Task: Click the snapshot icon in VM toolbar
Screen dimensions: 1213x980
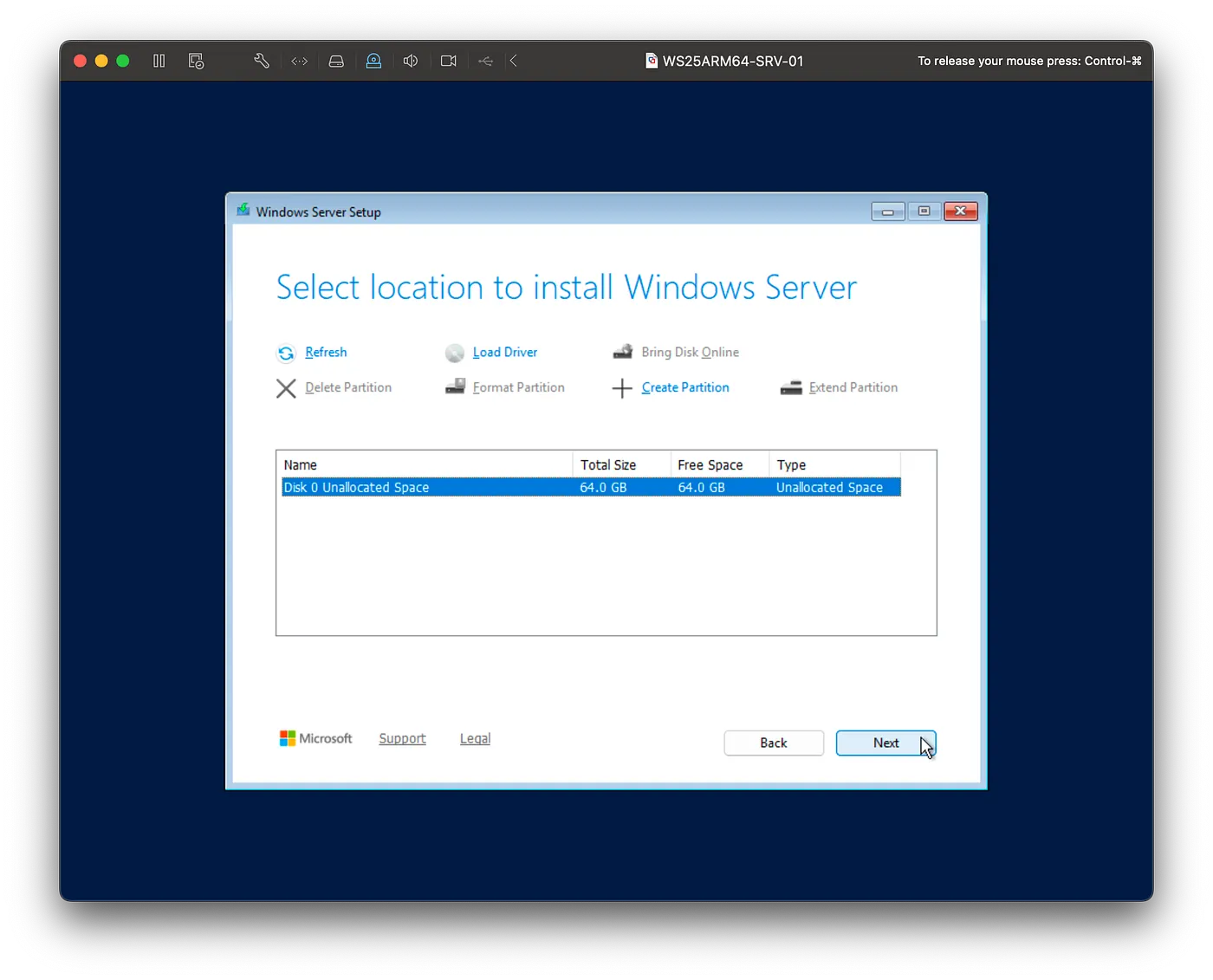Action: (197, 61)
